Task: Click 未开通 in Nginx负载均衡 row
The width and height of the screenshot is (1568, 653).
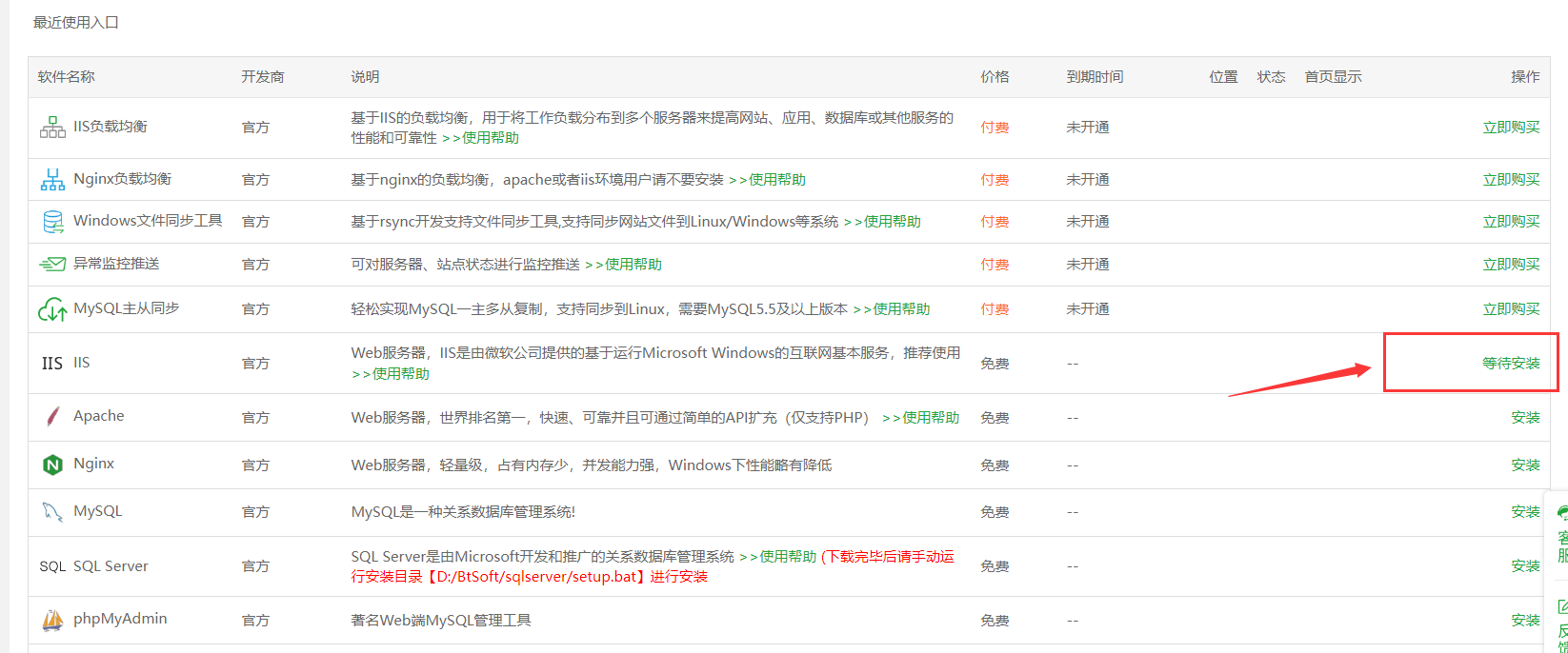Action: 1088,179
